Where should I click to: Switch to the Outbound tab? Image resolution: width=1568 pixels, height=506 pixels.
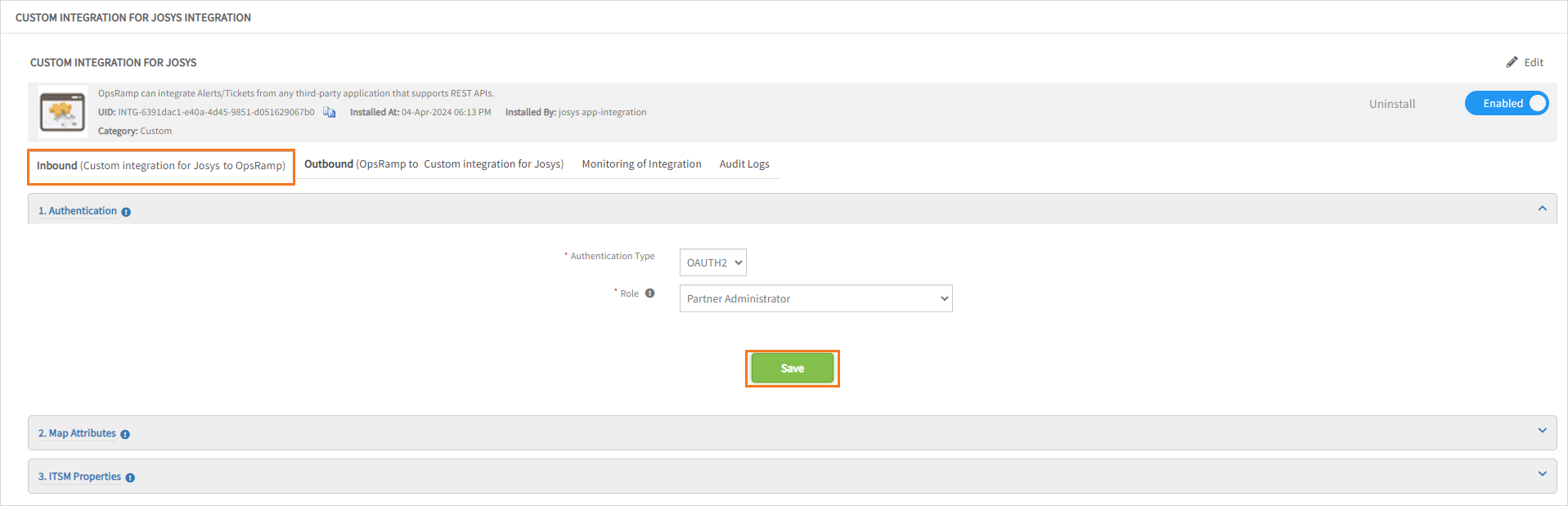[434, 164]
